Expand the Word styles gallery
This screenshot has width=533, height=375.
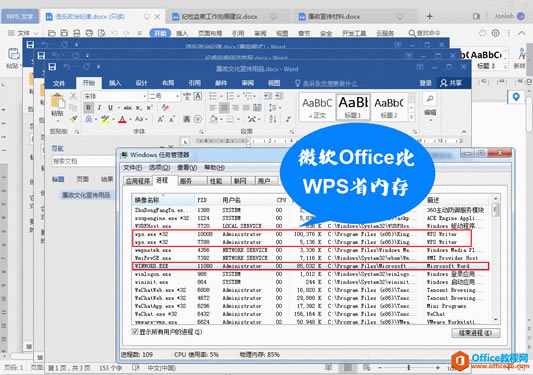point(411,117)
